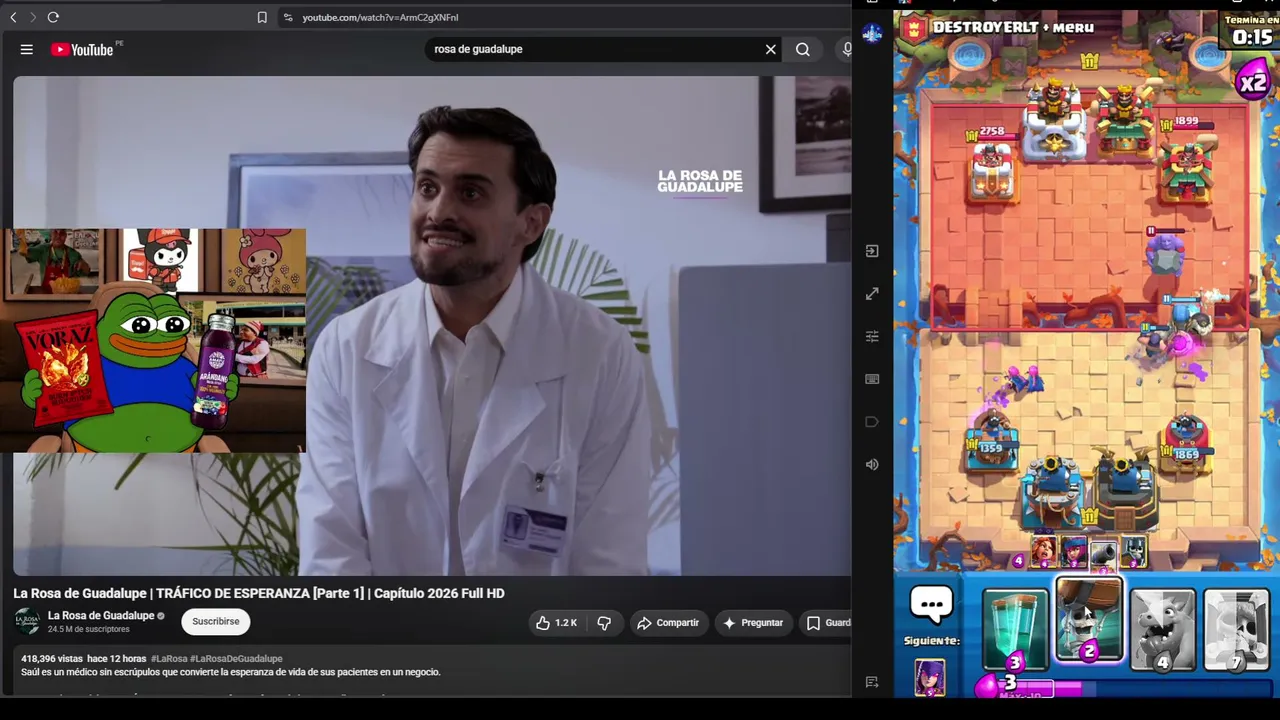
Task: Open emulator controls sliders icon
Action: pyautogui.click(x=872, y=336)
